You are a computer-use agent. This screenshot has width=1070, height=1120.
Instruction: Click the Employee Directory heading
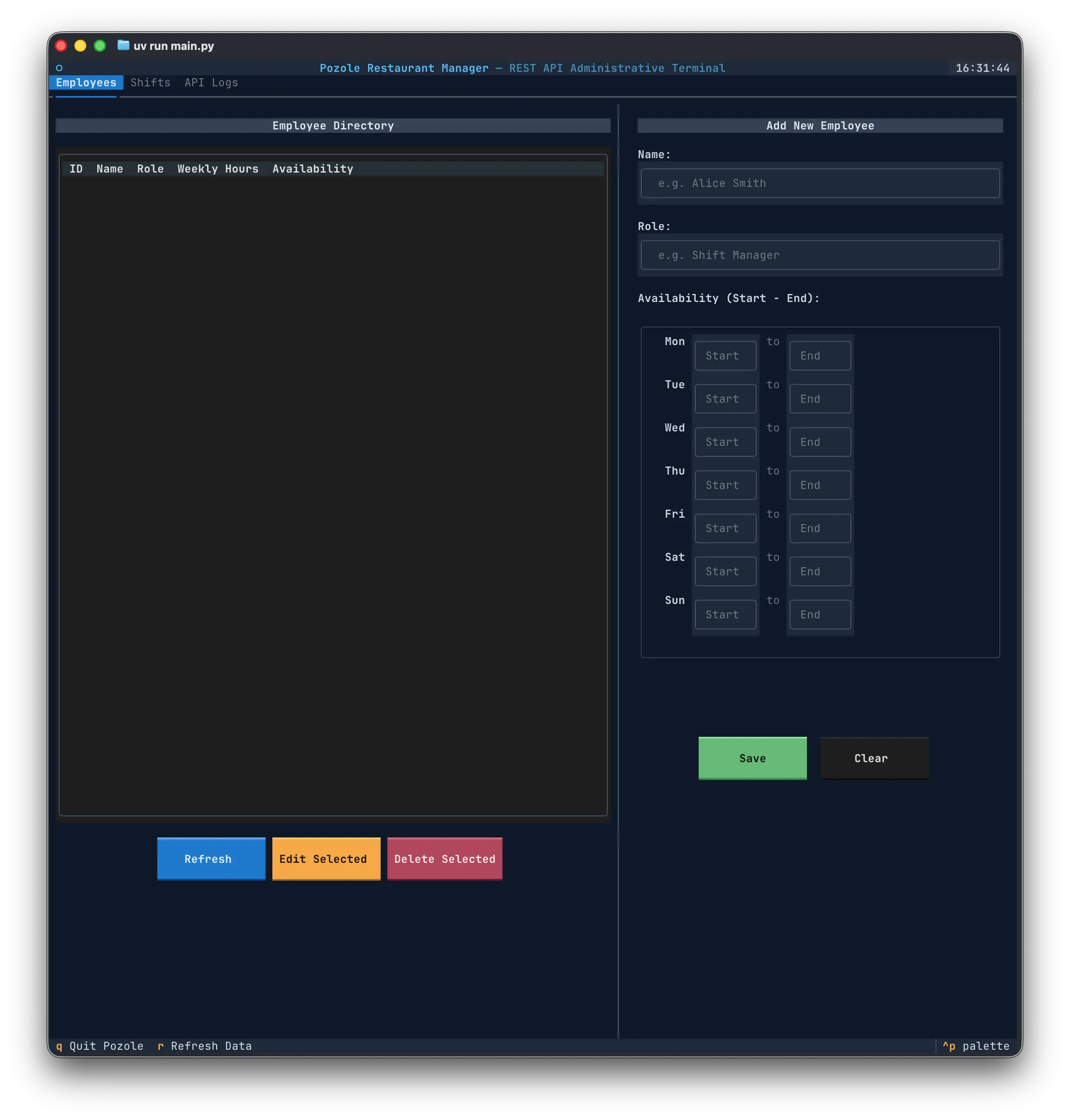(333, 126)
